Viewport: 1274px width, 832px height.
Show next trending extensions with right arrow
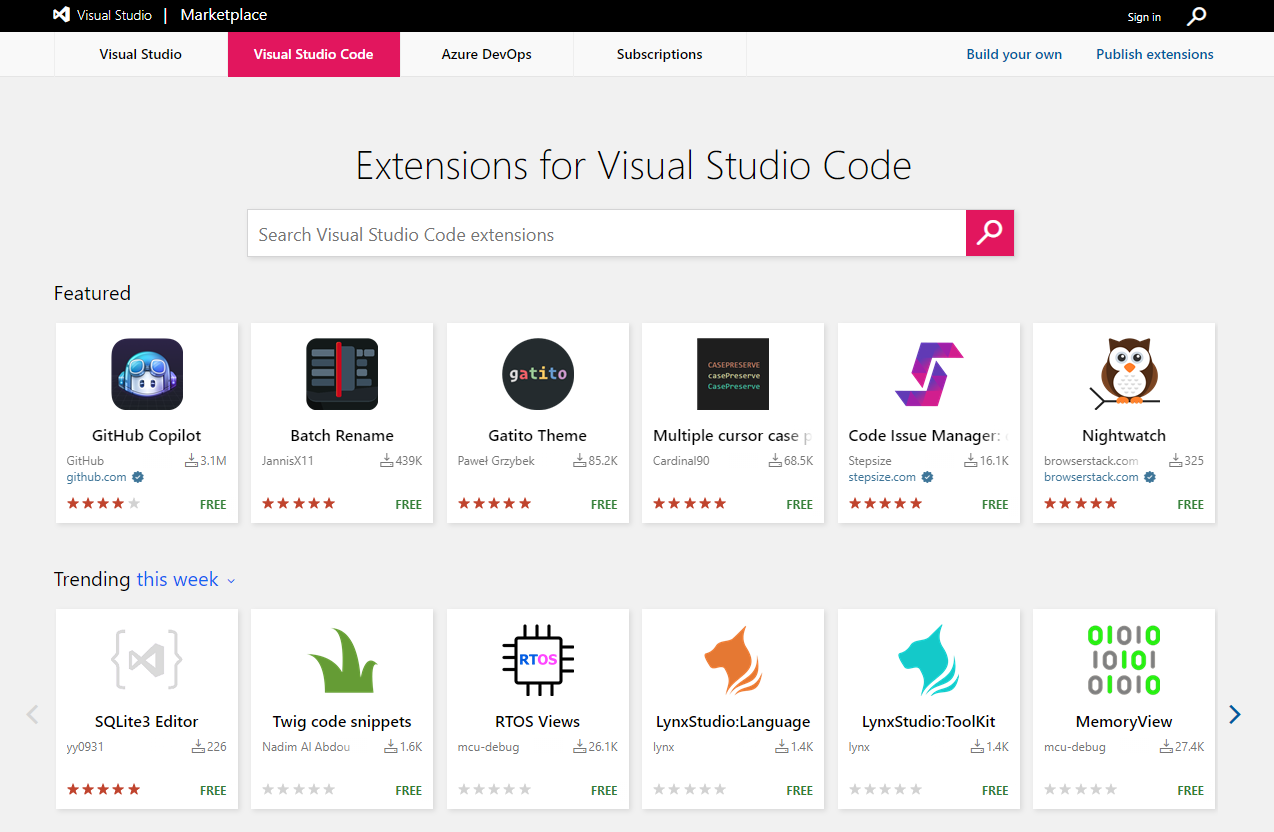point(1235,714)
